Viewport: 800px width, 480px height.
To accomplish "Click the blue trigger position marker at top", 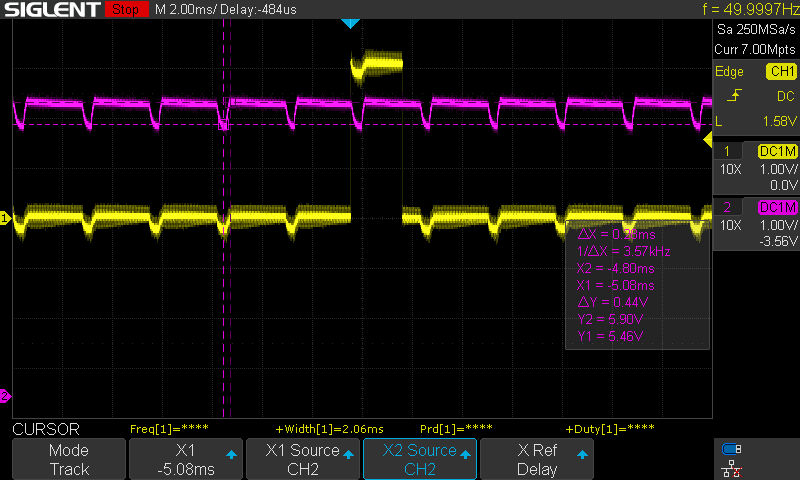I will point(349,23).
